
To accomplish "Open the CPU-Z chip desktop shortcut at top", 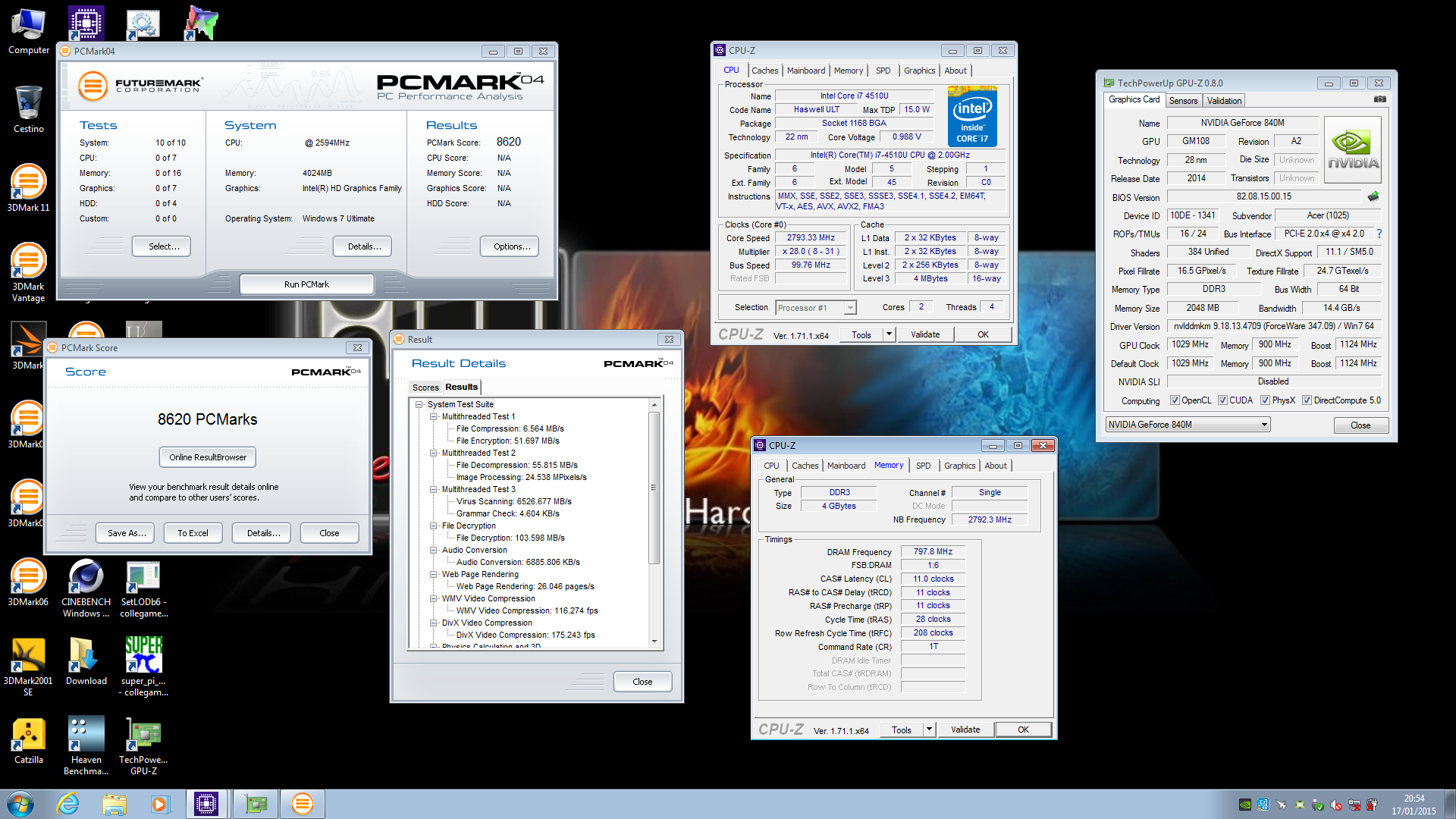I will pyautogui.click(x=86, y=24).
